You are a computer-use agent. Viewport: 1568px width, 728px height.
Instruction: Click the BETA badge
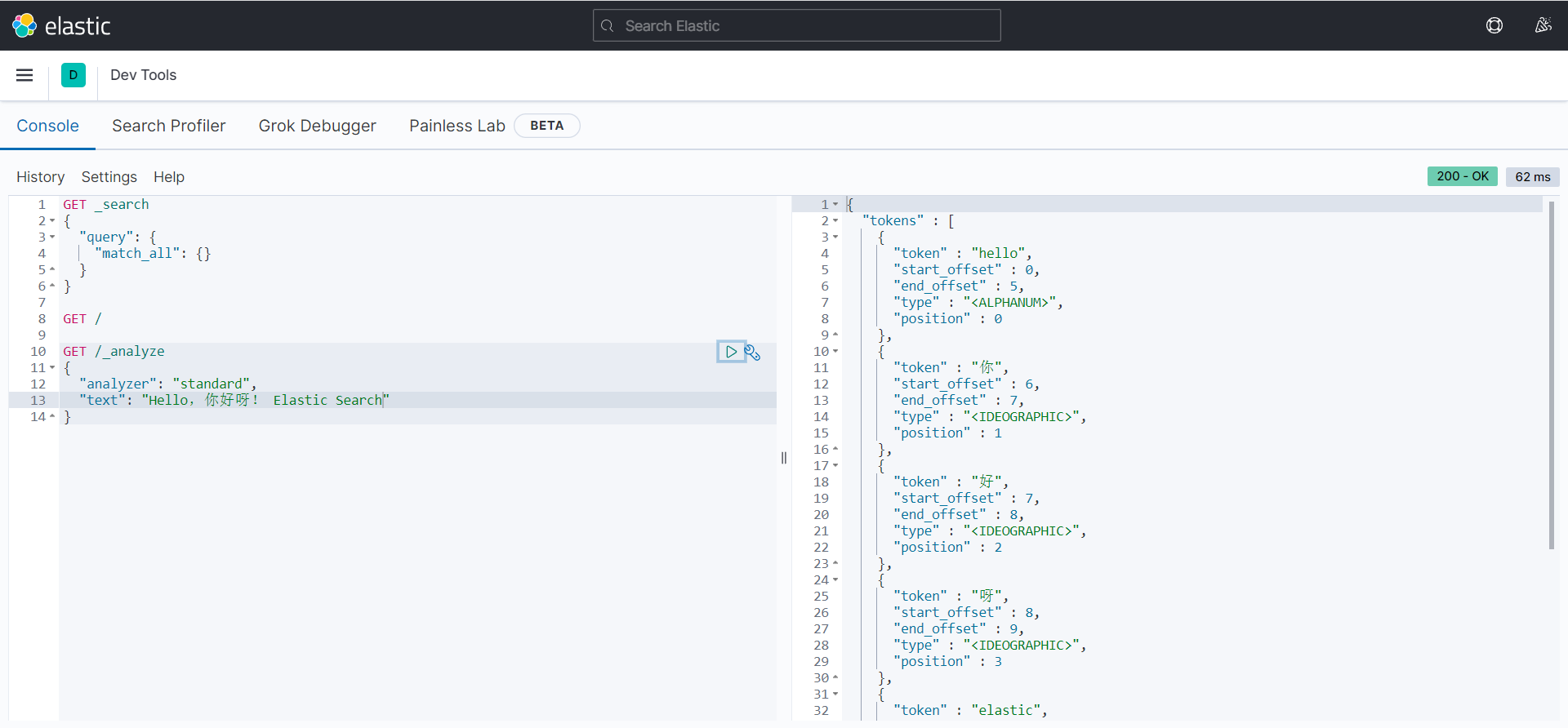click(547, 126)
